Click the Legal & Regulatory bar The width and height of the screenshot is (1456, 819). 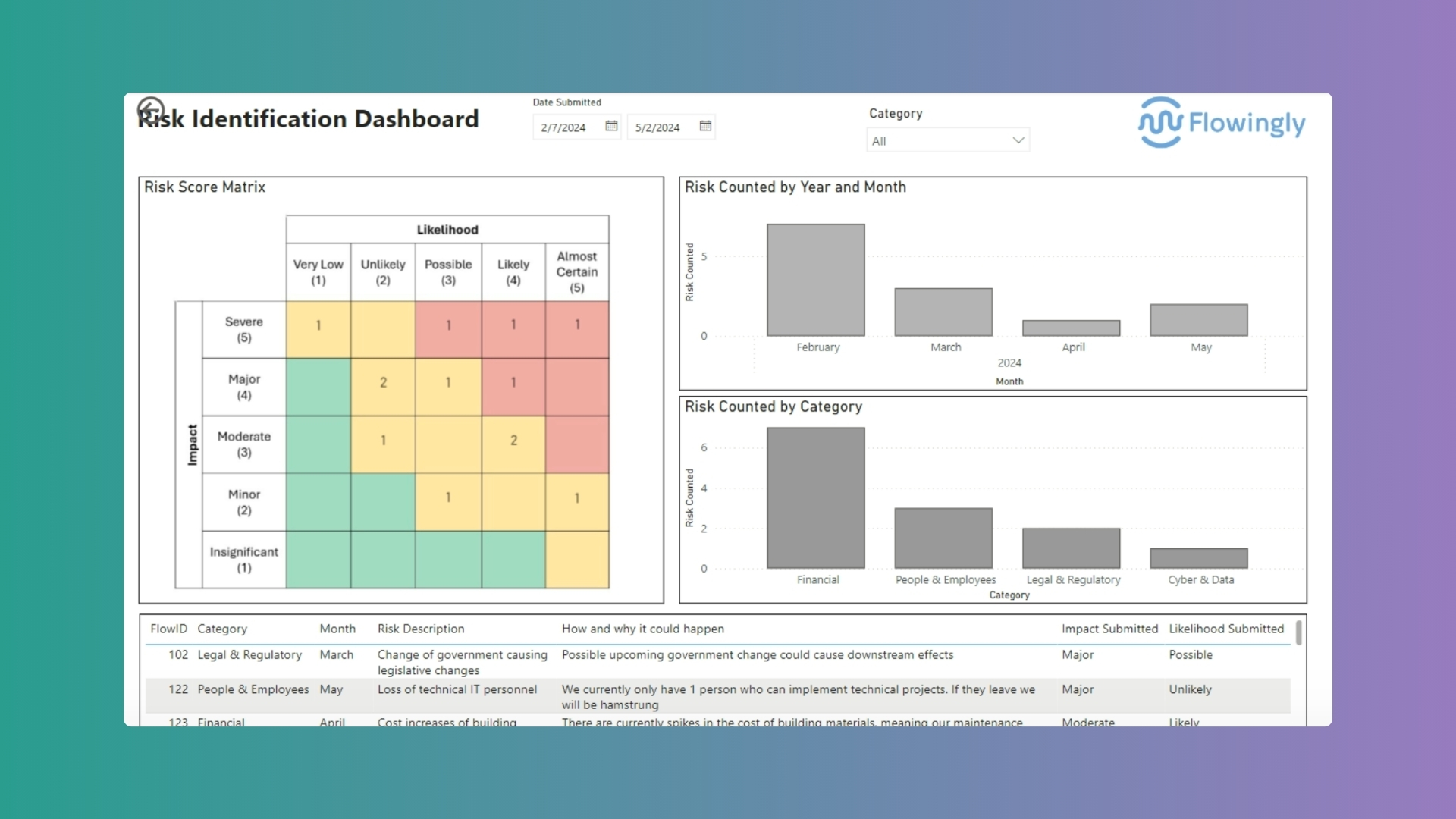(x=1072, y=546)
